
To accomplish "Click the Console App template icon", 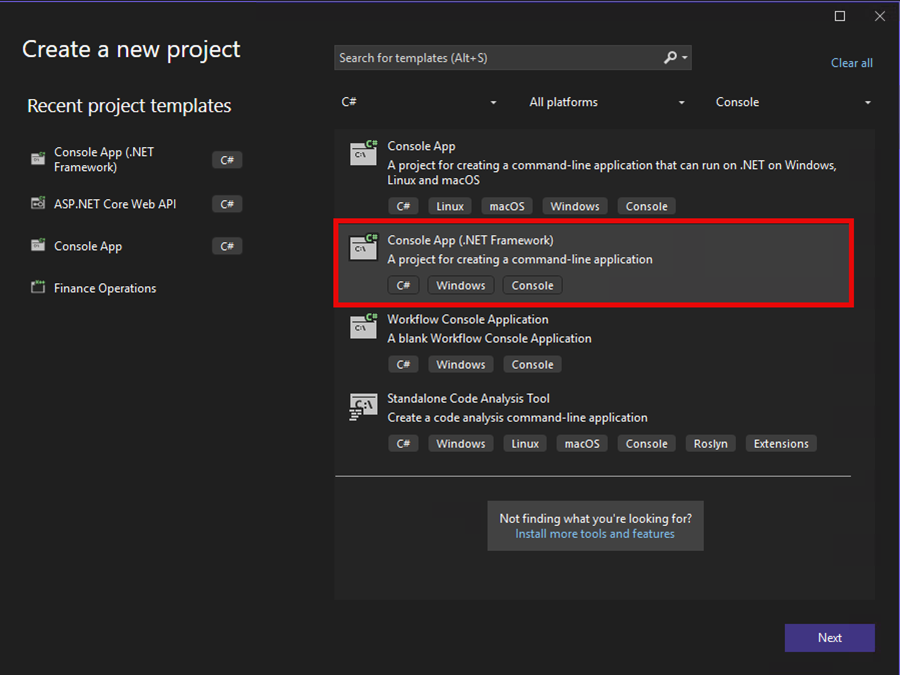I will tap(362, 153).
